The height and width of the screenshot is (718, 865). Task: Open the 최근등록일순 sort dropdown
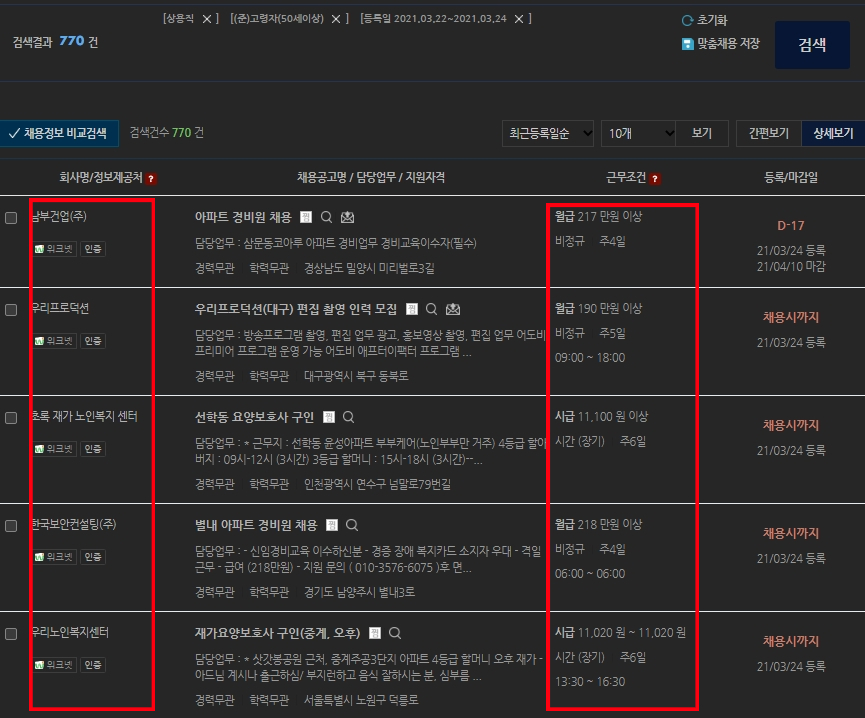pos(547,133)
